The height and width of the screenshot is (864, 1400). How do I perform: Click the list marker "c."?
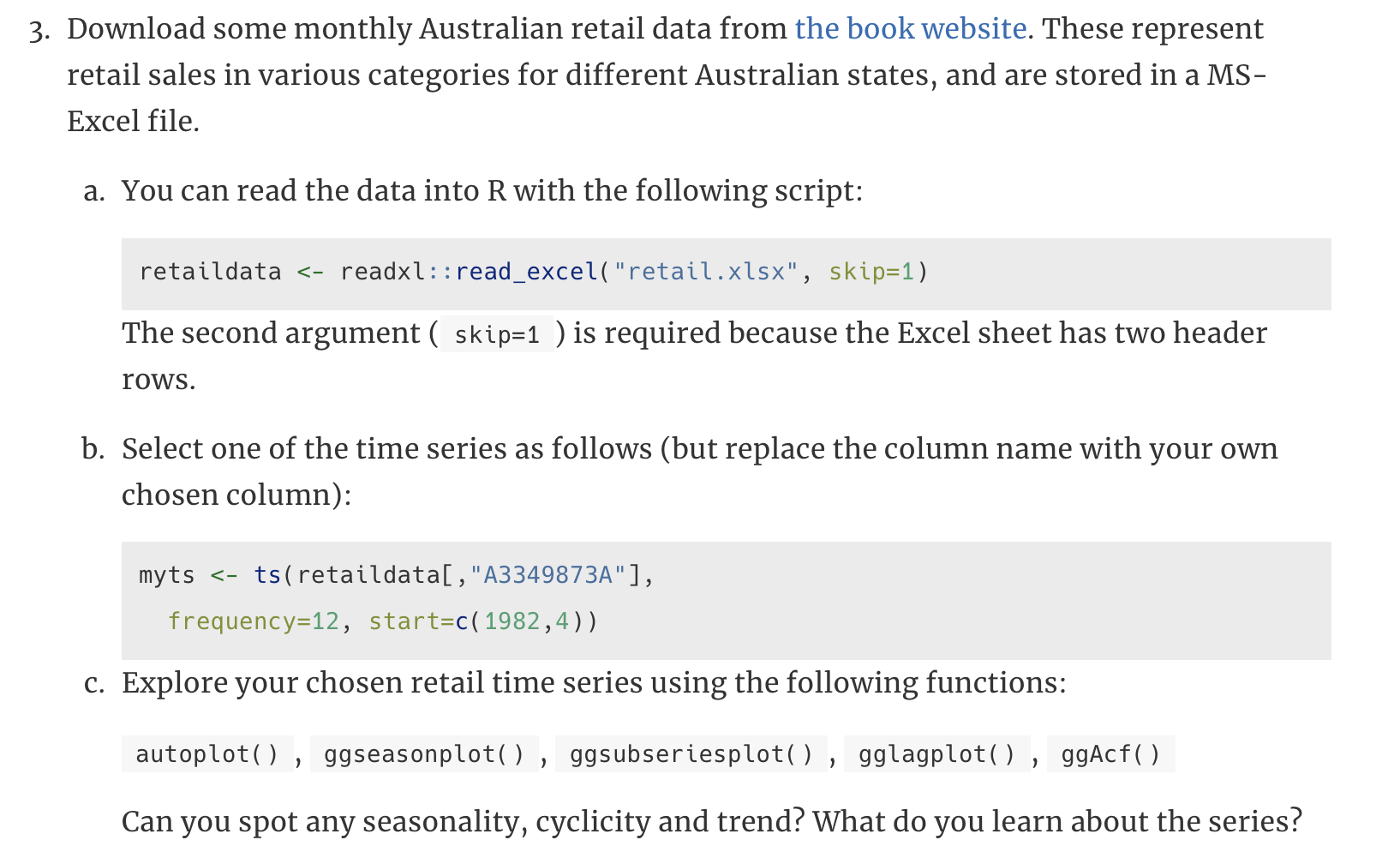click(x=94, y=683)
